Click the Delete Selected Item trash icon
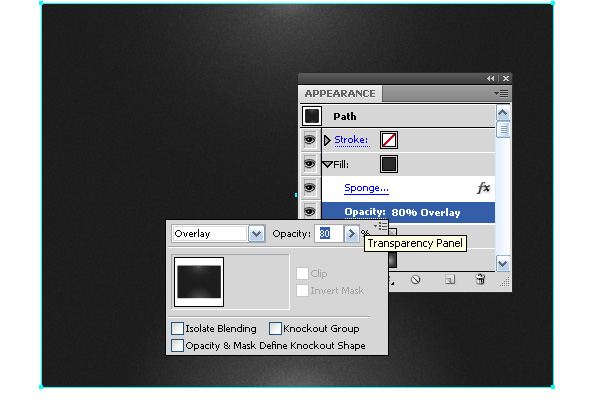The image size is (600, 408). (x=480, y=279)
